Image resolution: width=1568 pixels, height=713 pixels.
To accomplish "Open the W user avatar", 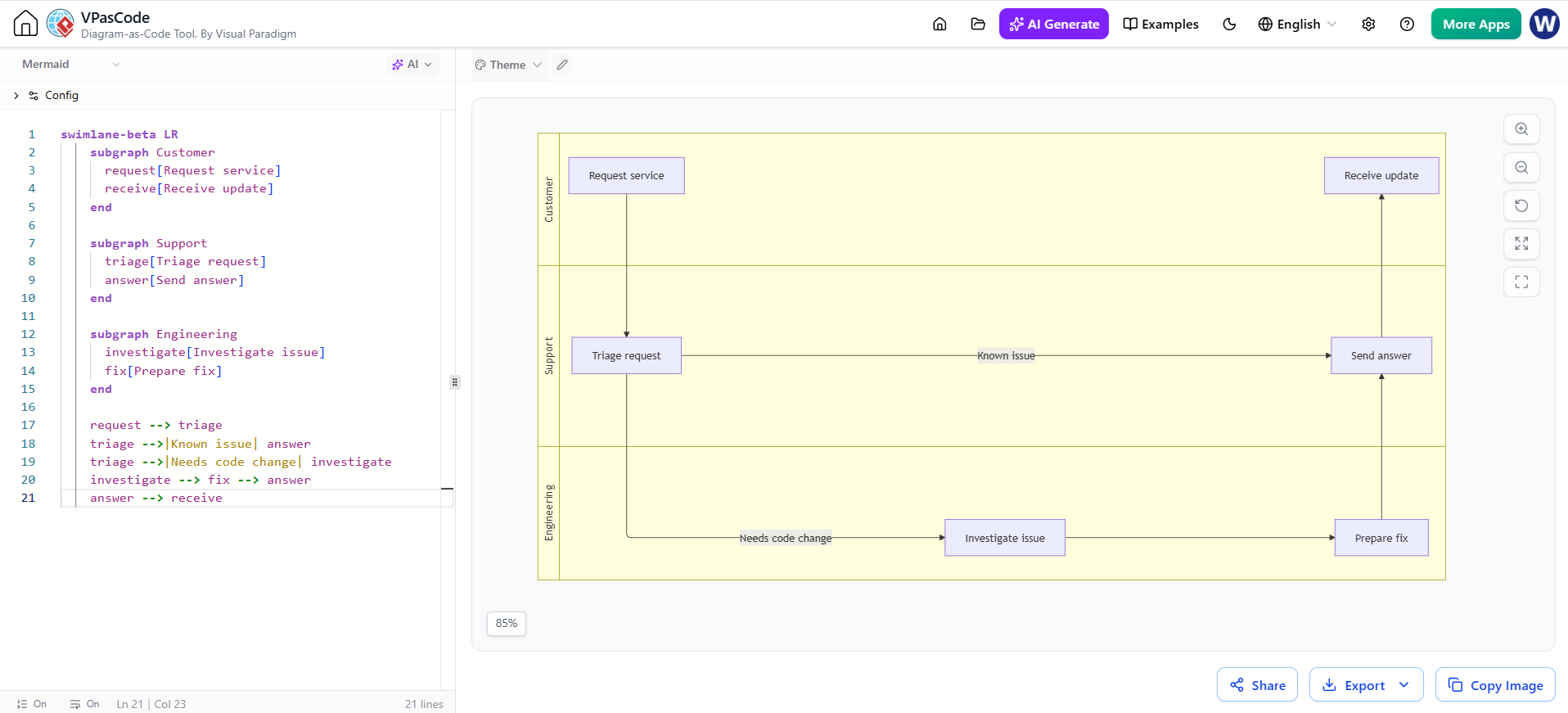I will pos(1544,24).
